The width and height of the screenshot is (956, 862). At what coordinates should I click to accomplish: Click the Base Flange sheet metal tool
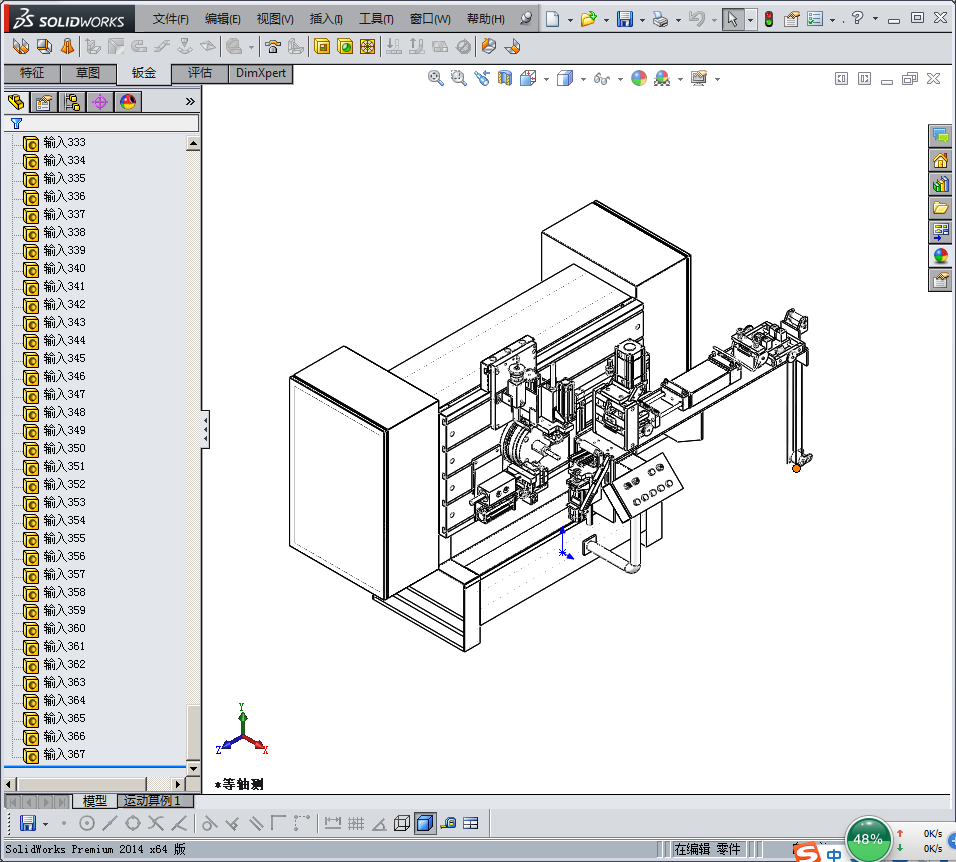(x=20, y=46)
